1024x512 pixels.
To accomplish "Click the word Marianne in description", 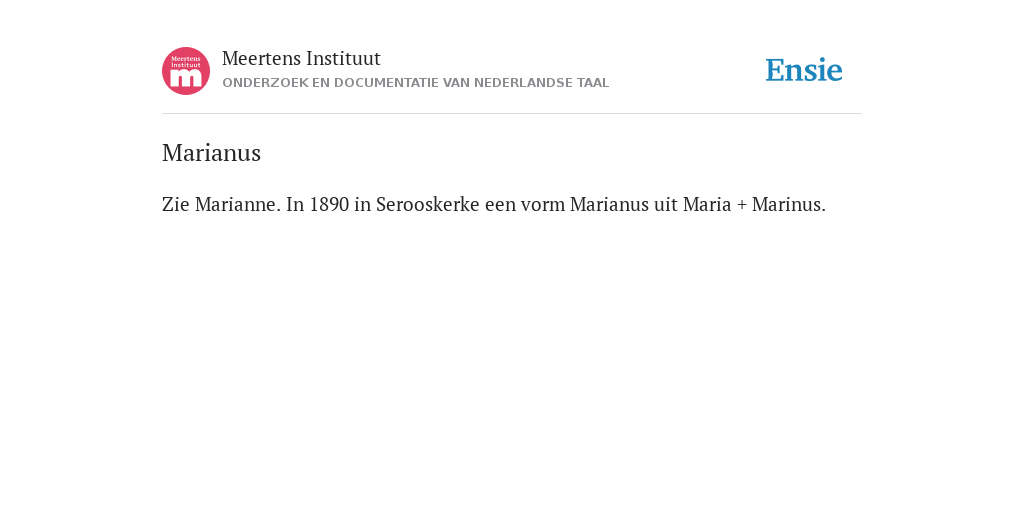I will point(238,204).
